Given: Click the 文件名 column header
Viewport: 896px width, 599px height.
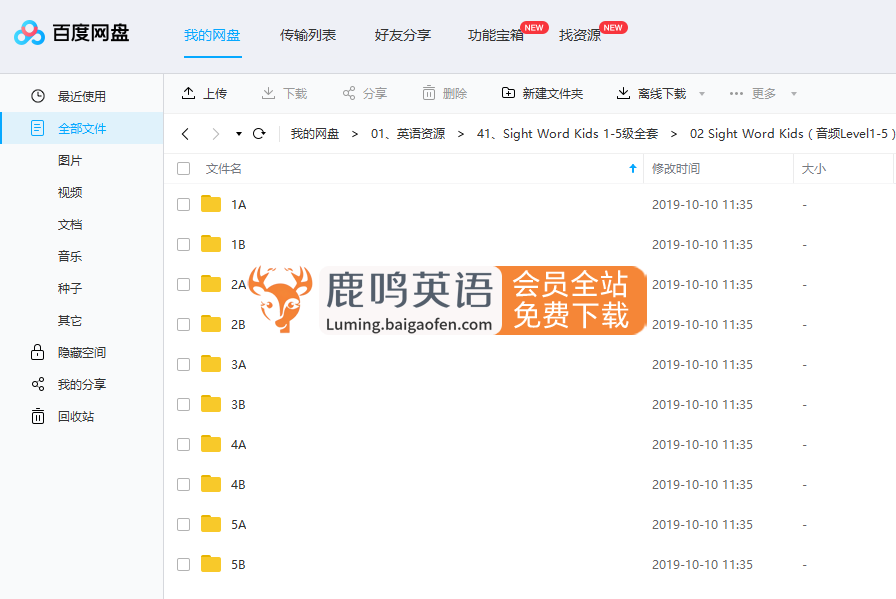Looking at the screenshot, I should 223,169.
